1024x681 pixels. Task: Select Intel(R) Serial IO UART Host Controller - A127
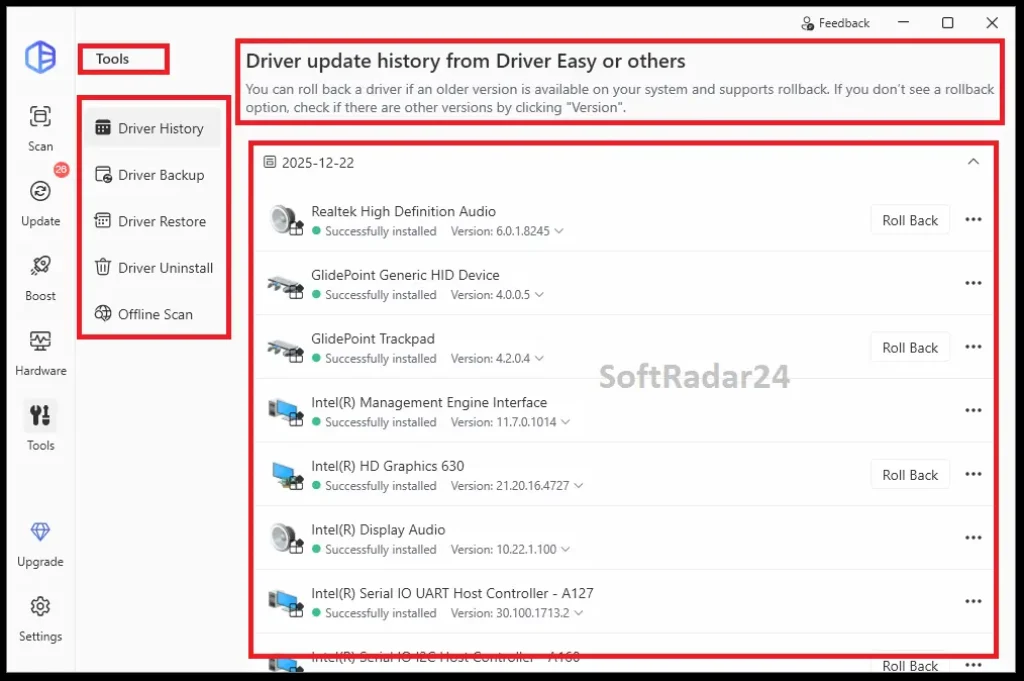[x=453, y=594]
